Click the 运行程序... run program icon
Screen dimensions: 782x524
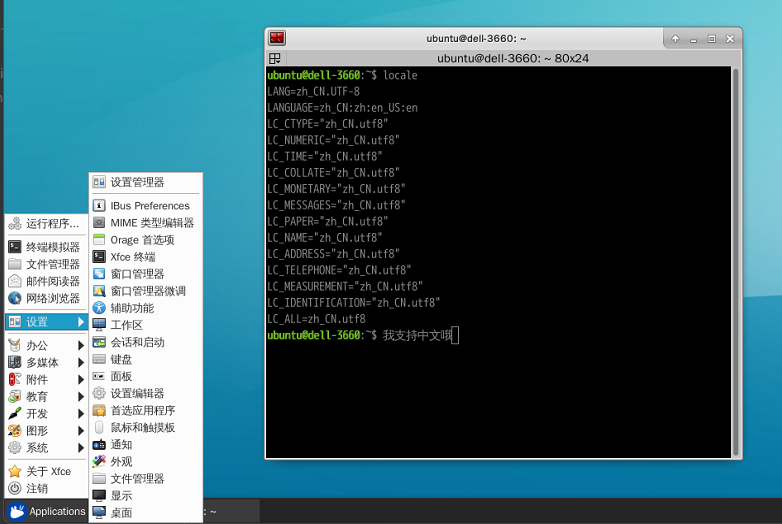(15, 223)
